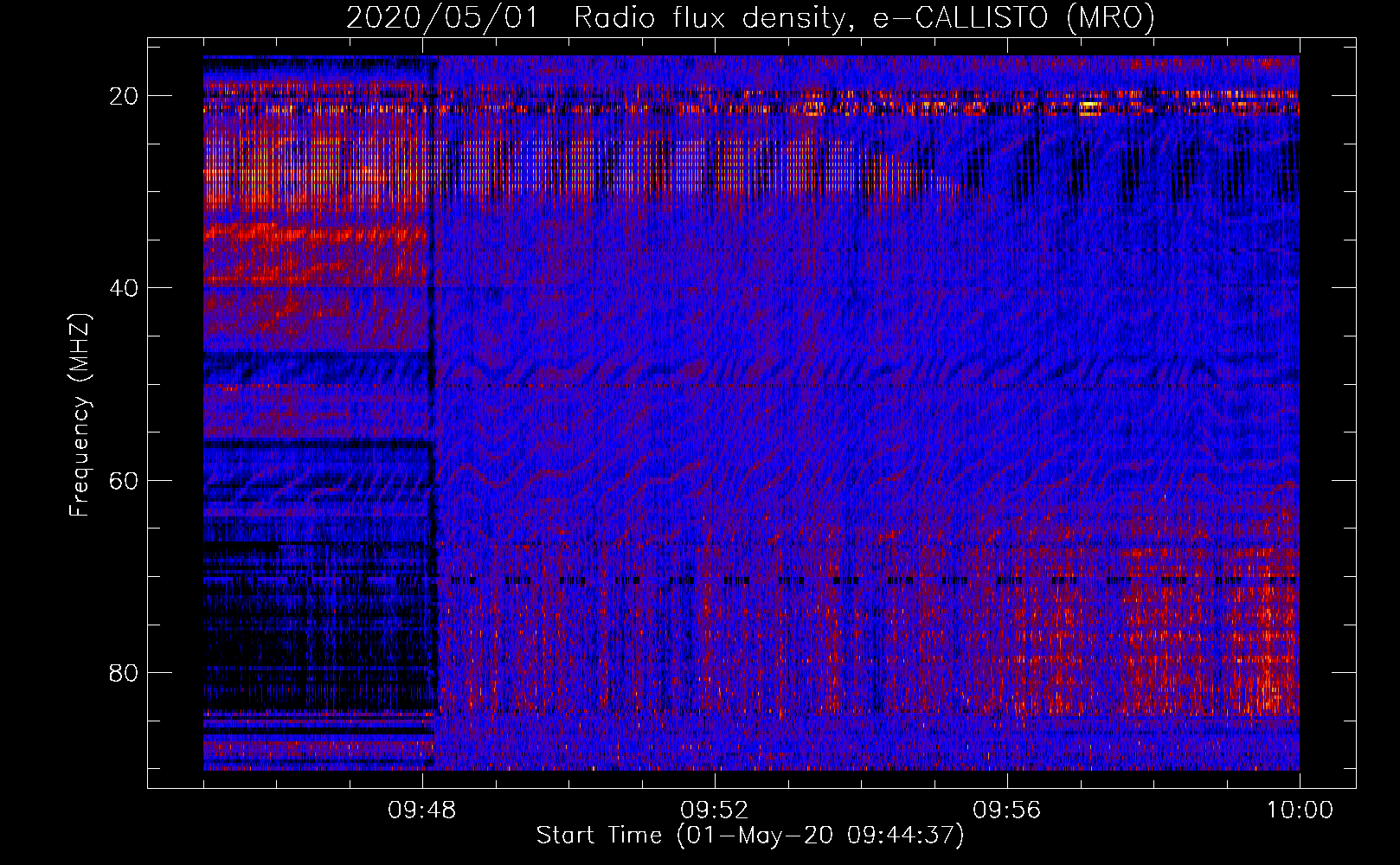Click the 'Start Time (01-May-20 09:44:37)' label

750,836
